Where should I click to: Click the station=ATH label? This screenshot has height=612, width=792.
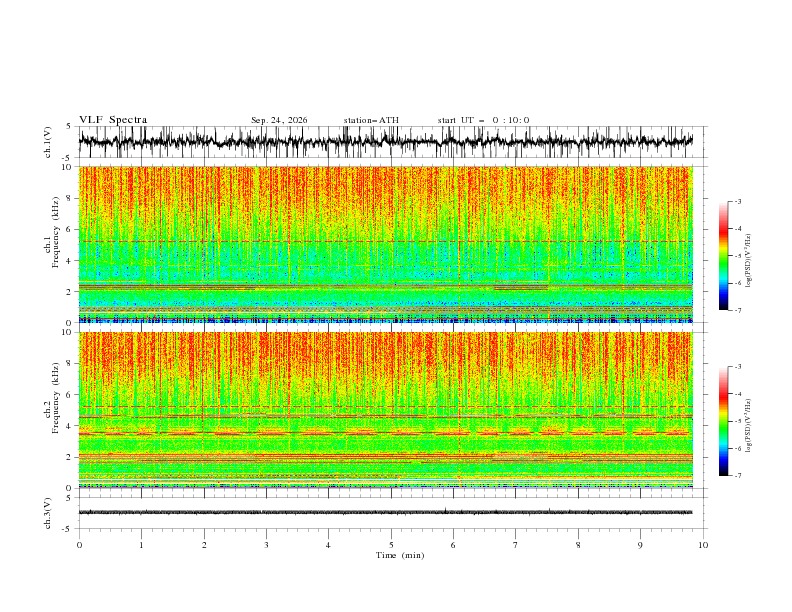371,120
